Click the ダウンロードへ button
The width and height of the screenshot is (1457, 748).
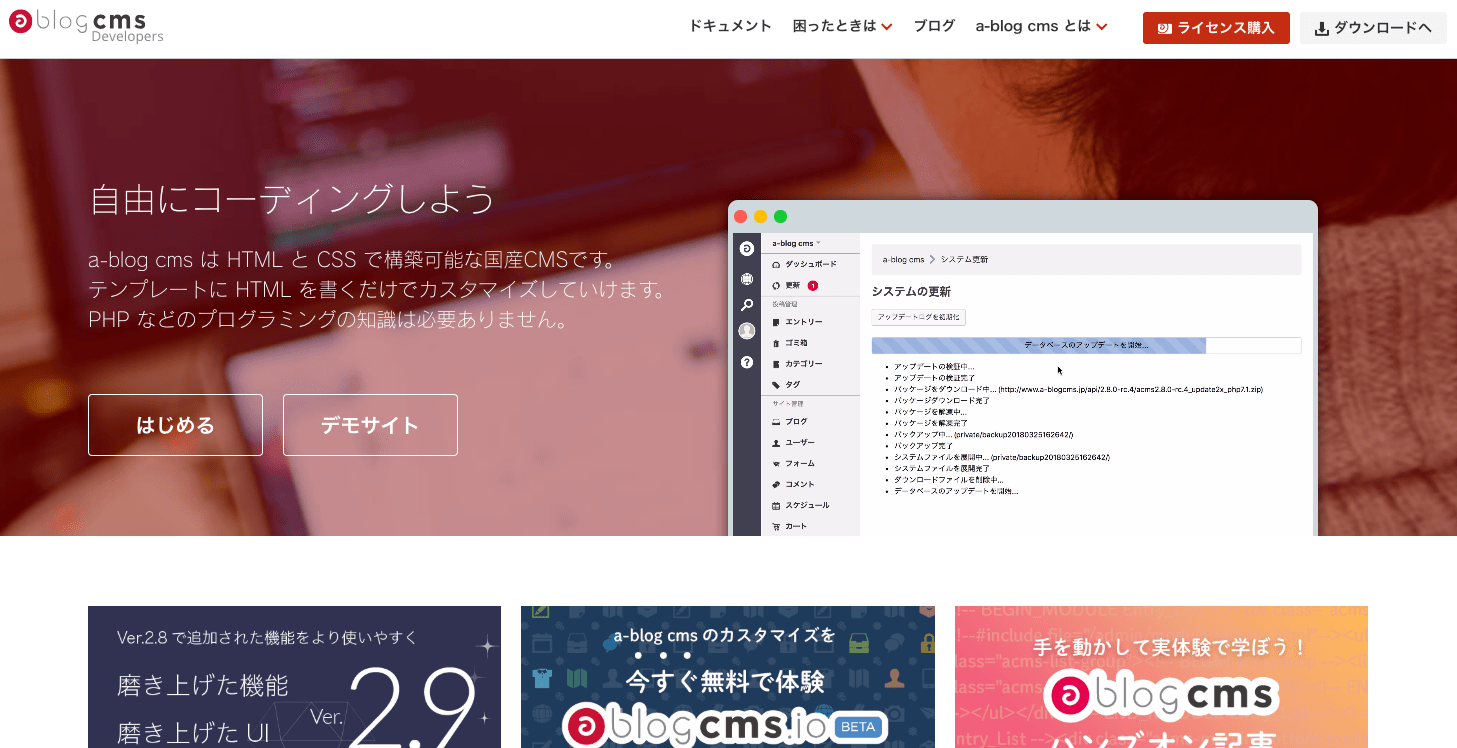[x=1373, y=28]
